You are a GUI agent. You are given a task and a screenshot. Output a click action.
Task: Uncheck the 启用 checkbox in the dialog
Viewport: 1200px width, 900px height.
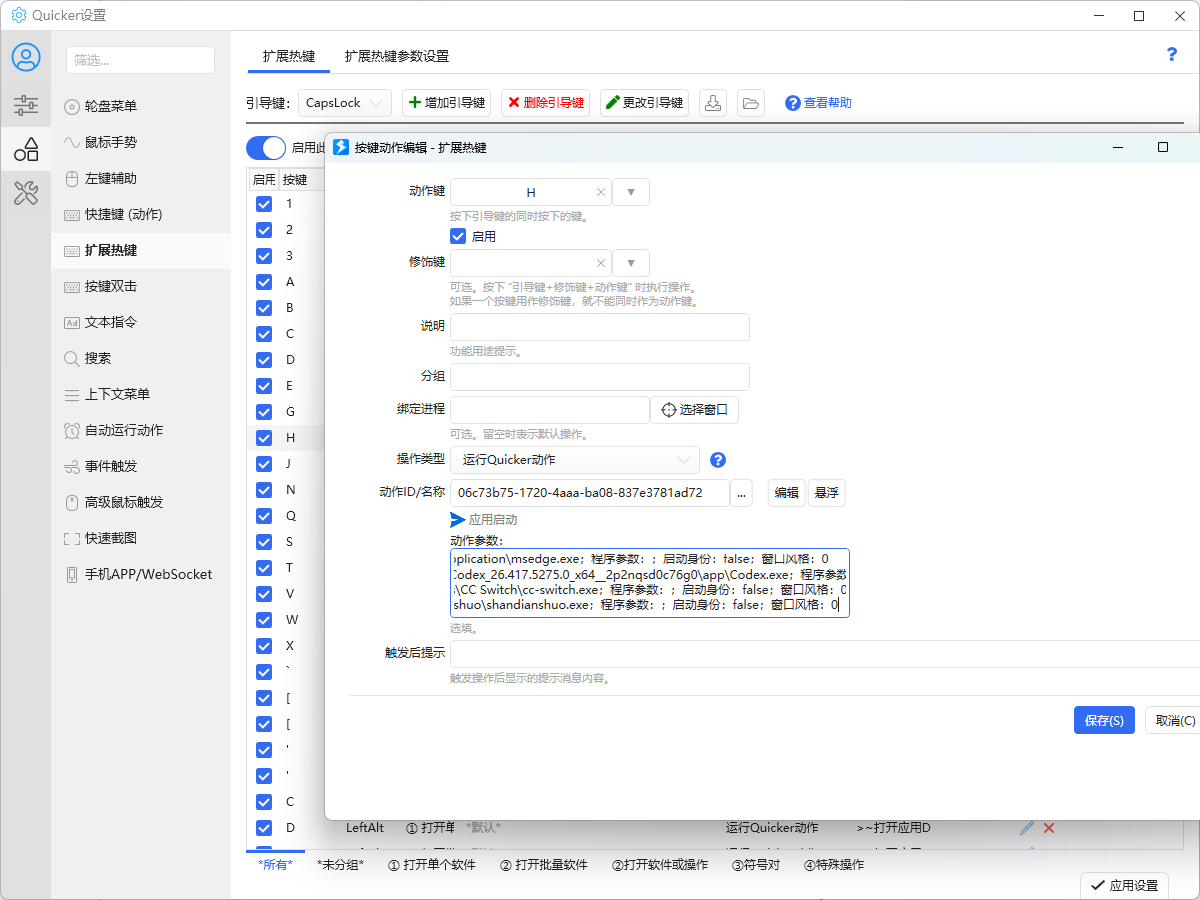click(459, 237)
